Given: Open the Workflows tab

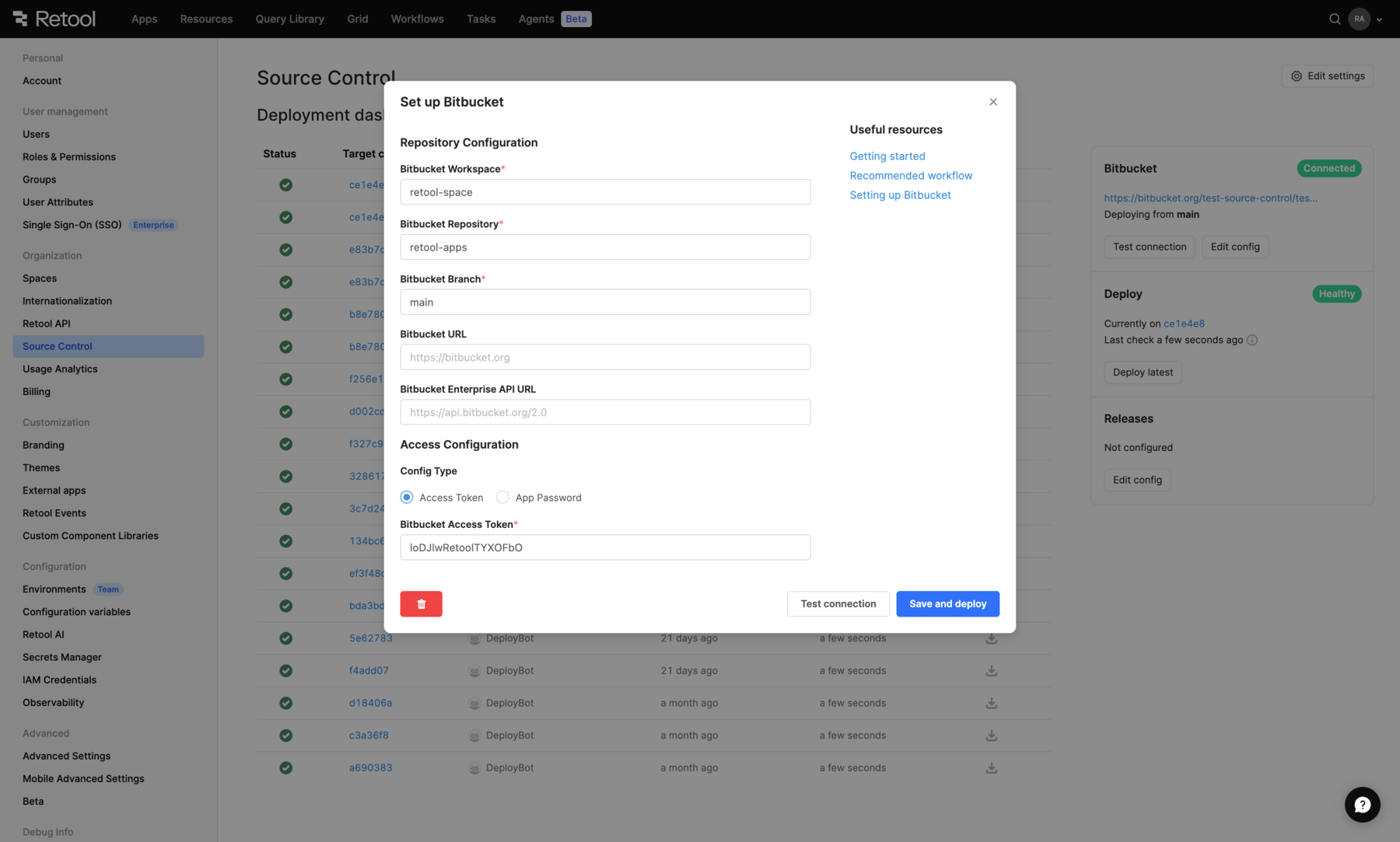Looking at the screenshot, I should tap(417, 19).
